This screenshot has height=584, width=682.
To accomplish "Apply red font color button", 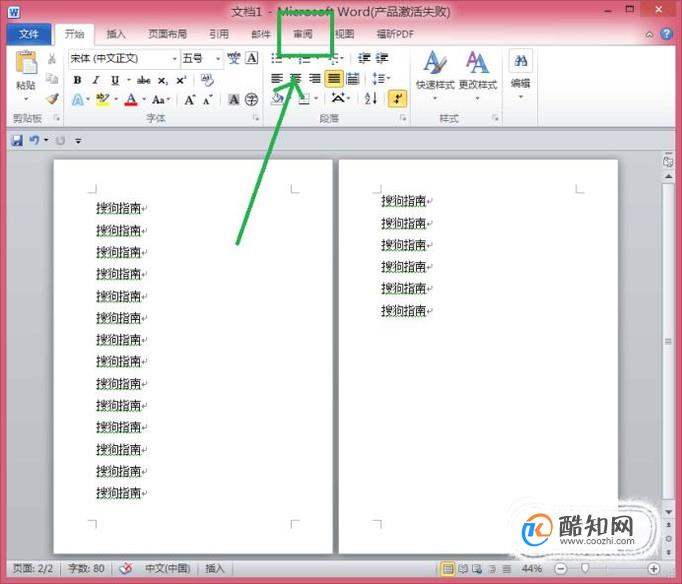I will click(131, 100).
